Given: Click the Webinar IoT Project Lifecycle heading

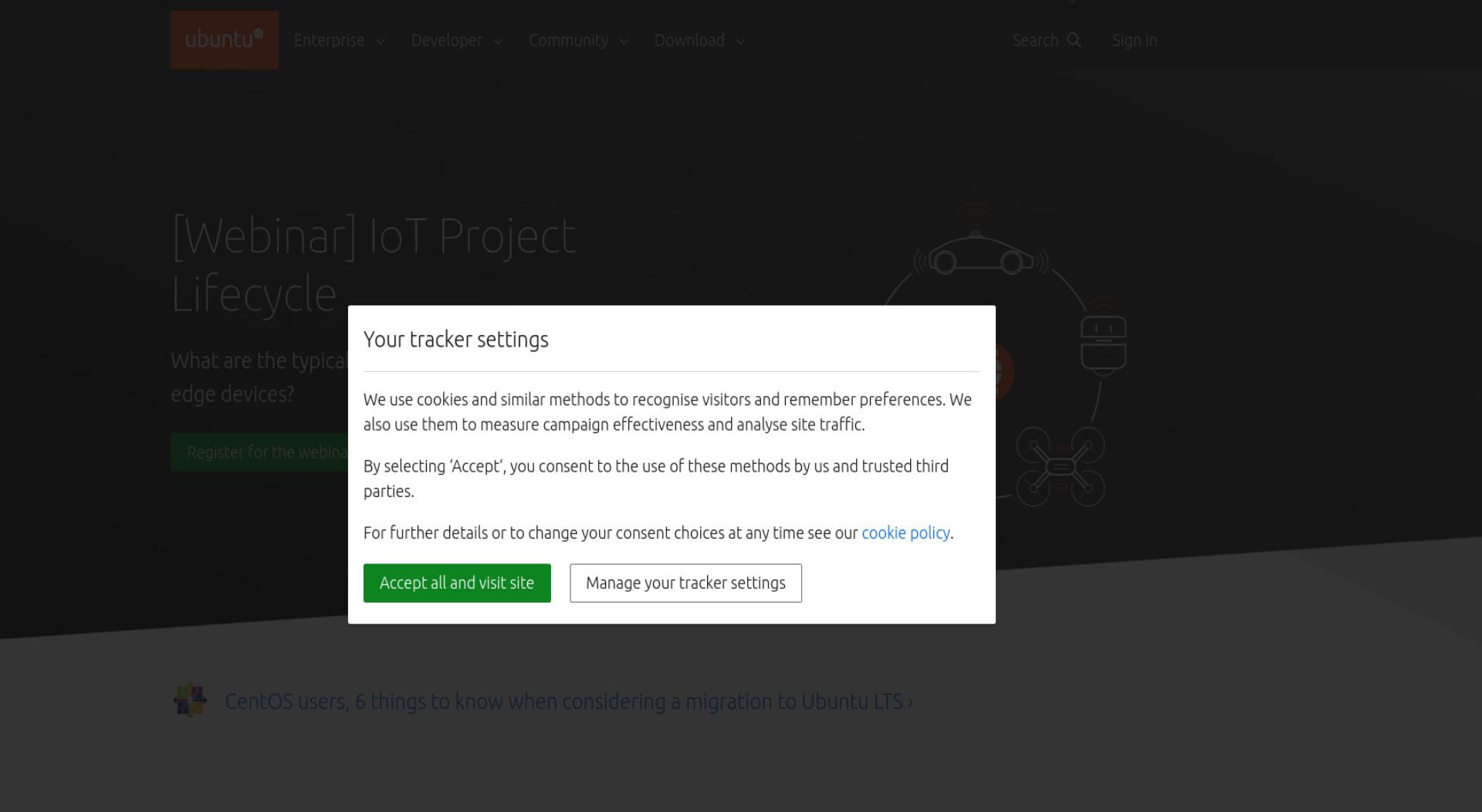Looking at the screenshot, I should 374,265.
